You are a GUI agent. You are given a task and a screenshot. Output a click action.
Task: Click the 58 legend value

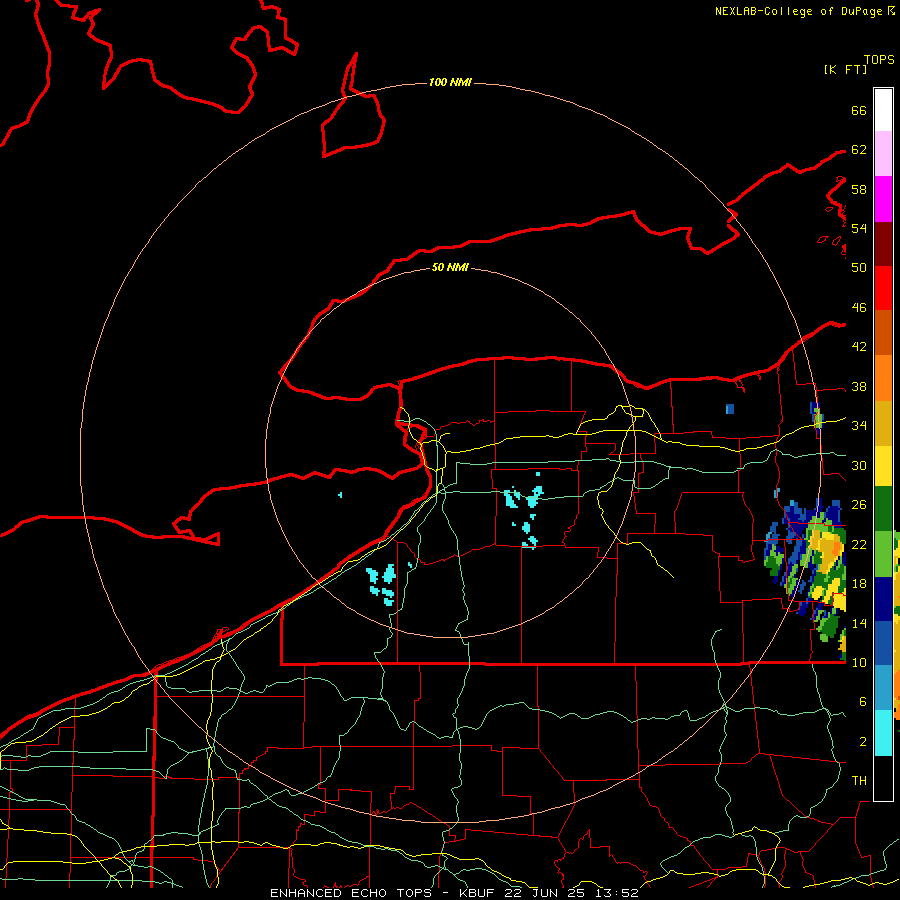859,189
